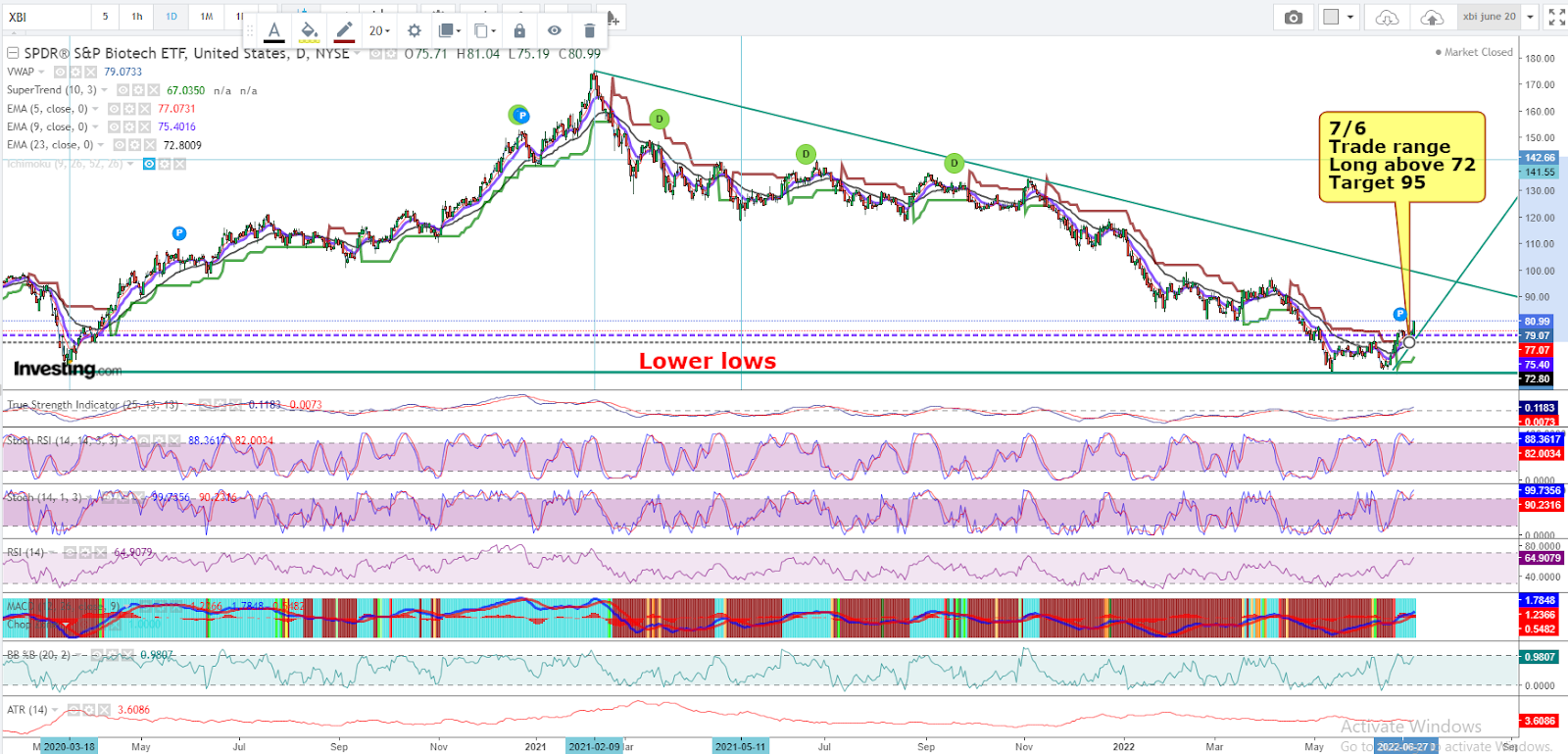This screenshot has height=754, width=1568.
Task: Select the 'Lower lows' text annotation
Action: tap(708, 361)
